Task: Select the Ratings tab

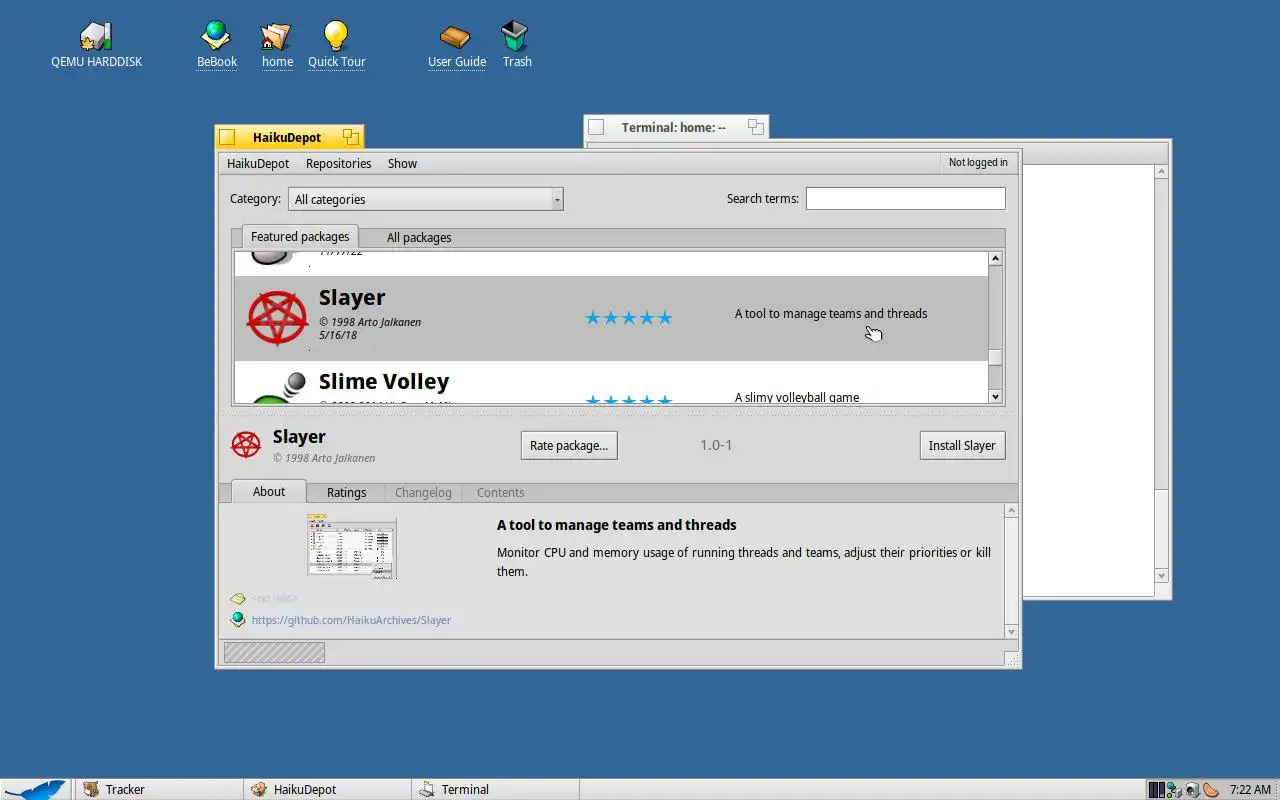Action: [x=346, y=492]
